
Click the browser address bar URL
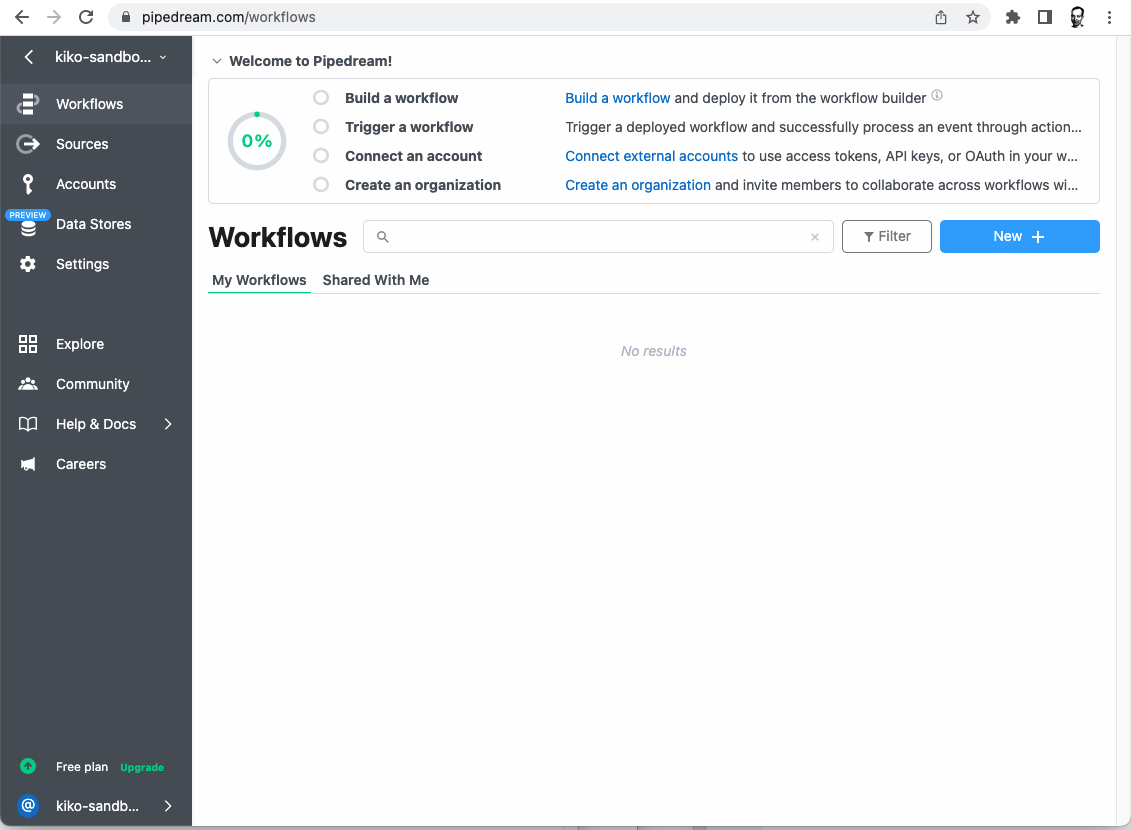[228, 17]
